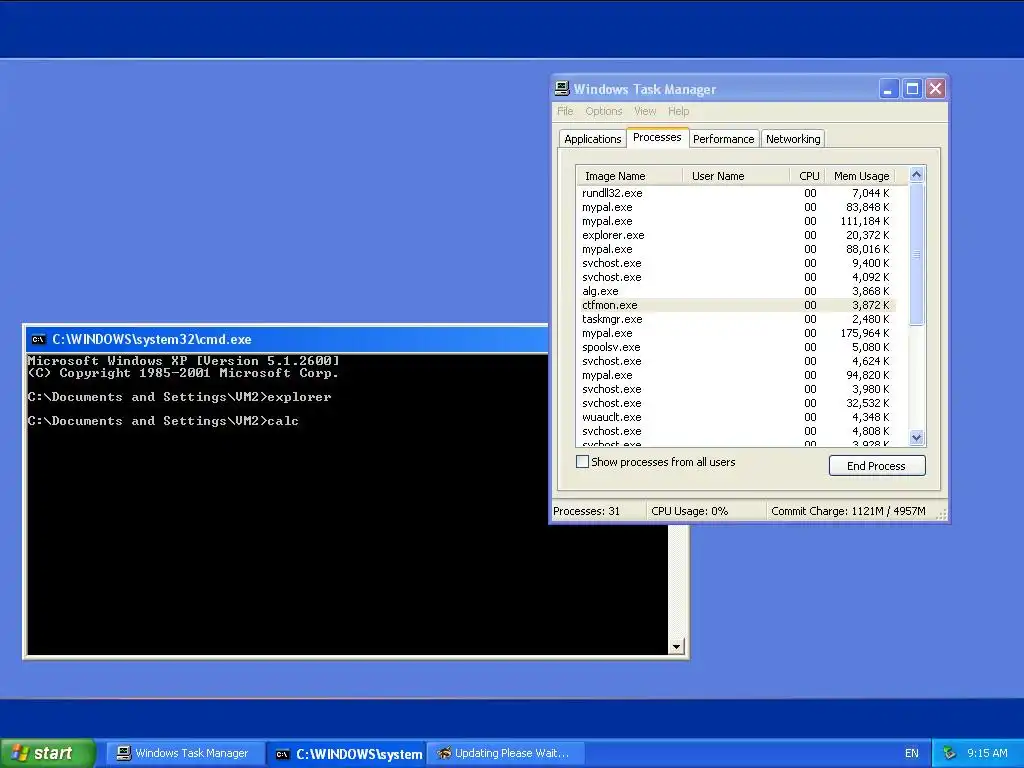The image size is (1024, 768).
Task: Click the network tray icon near clock
Action: pos(950,754)
